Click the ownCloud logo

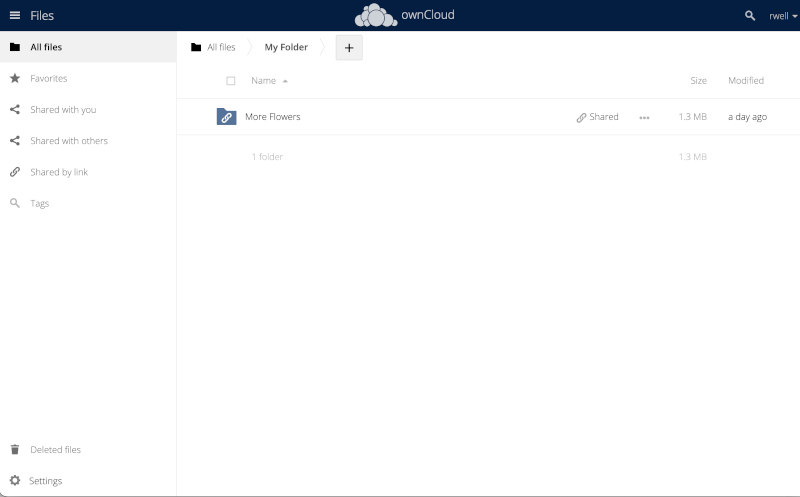coord(405,15)
